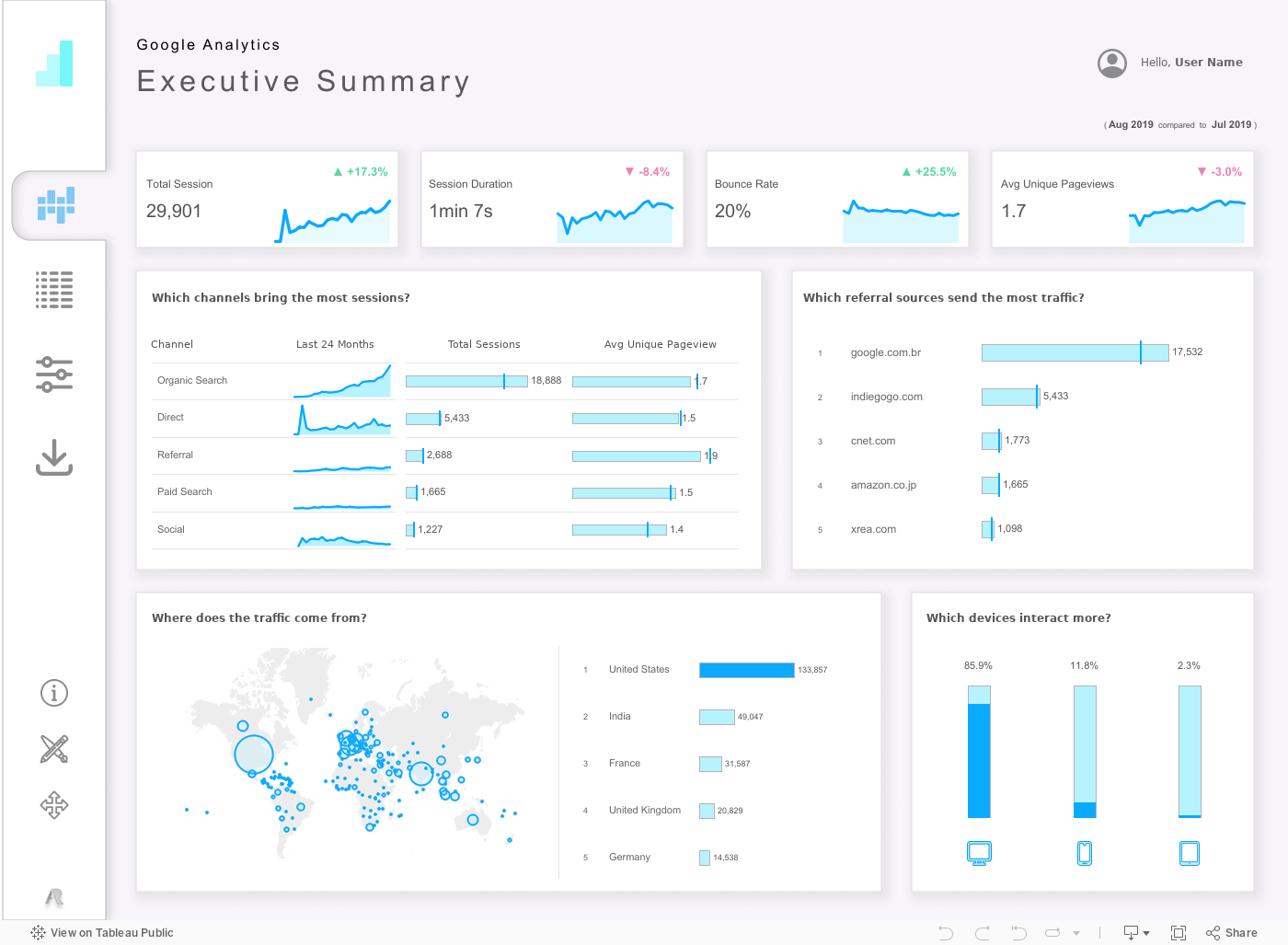
Task: Open the refresh options dropdown caret
Action: (x=1076, y=933)
